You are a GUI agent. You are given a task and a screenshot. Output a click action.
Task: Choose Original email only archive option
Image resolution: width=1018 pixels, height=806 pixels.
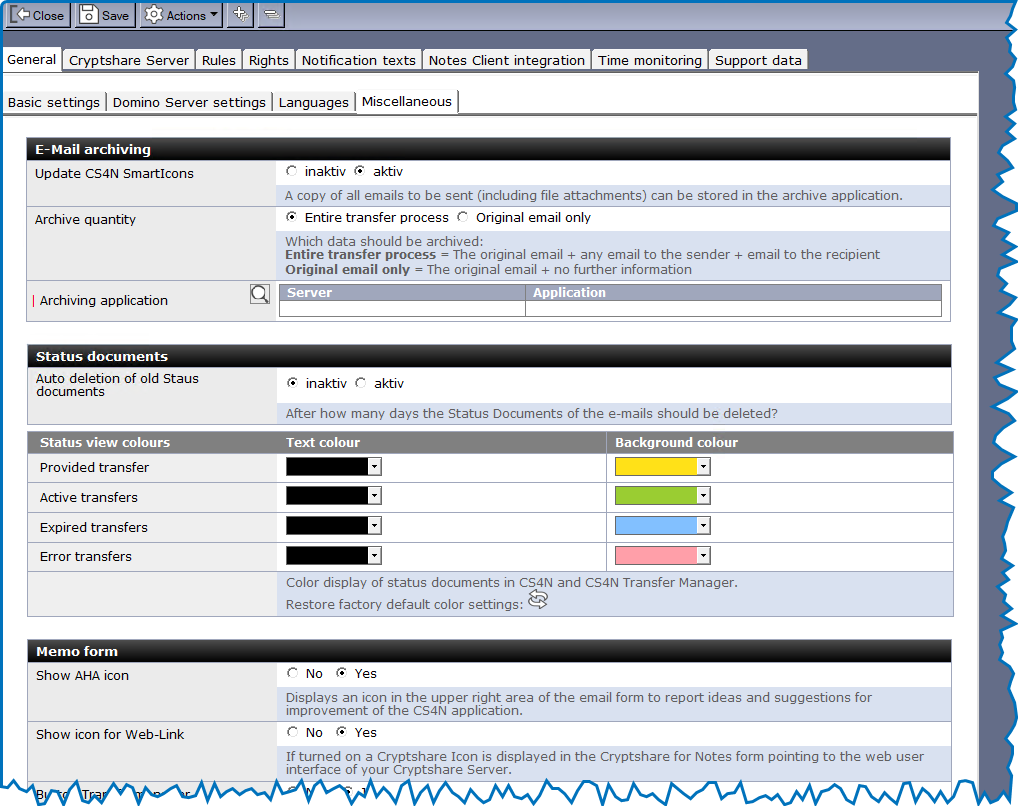tap(463, 217)
